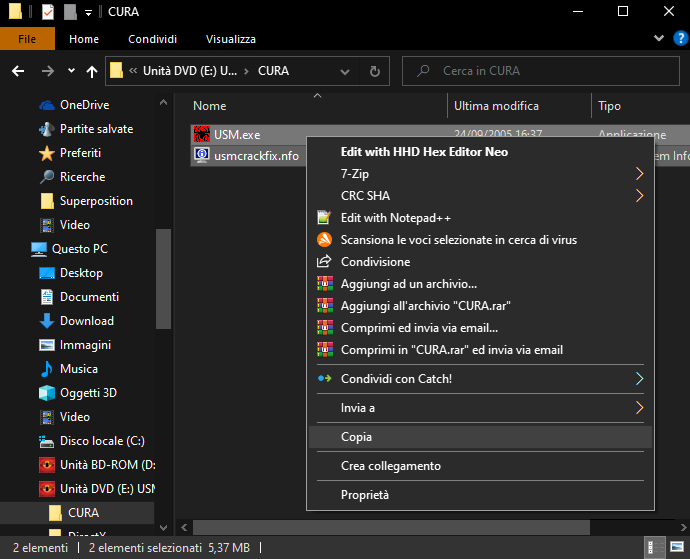Click Properties icon in quick access toolbar
The width and height of the screenshot is (690, 559).
tap(48, 12)
